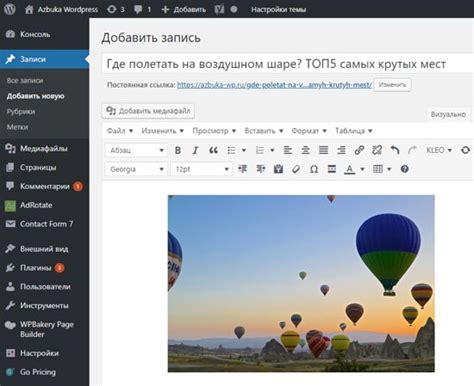
Task: Toggle bold formatting
Action: [x=178, y=150]
